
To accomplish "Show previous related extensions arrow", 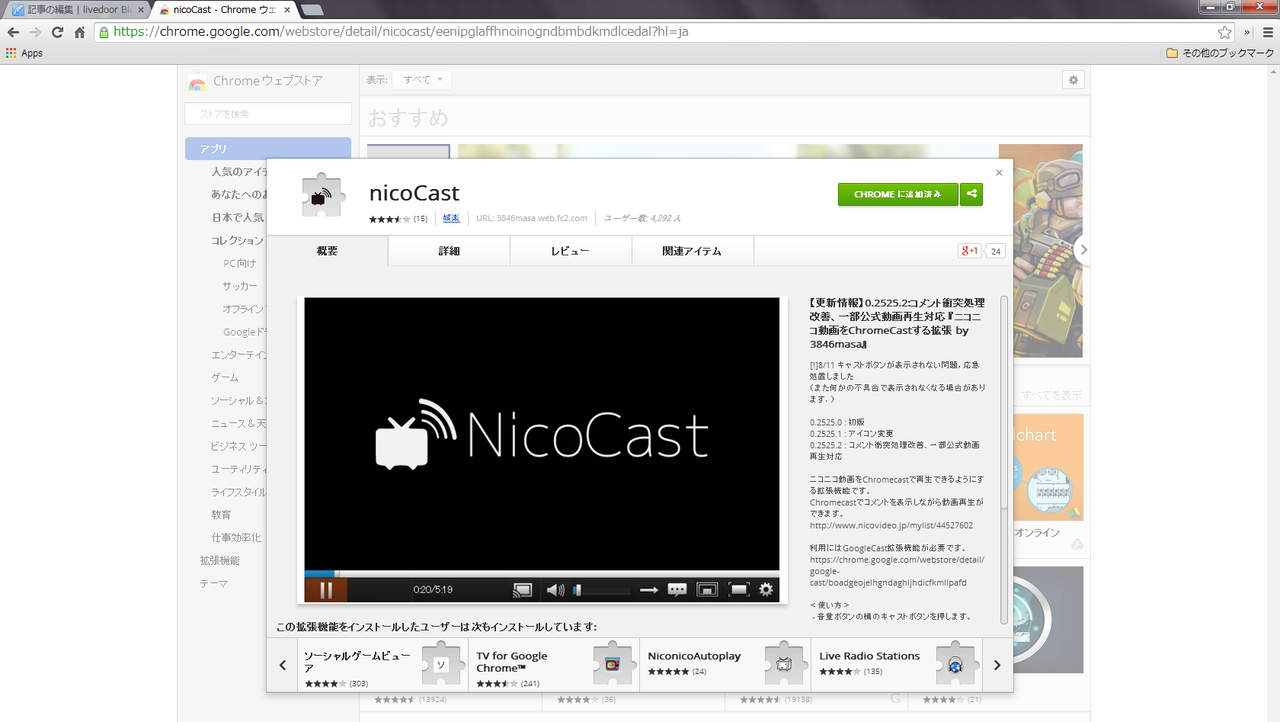I will tap(283, 664).
